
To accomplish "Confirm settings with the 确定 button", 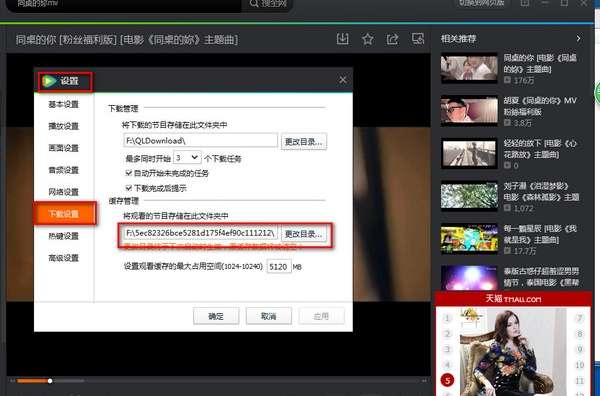I will click(x=216, y=316).
